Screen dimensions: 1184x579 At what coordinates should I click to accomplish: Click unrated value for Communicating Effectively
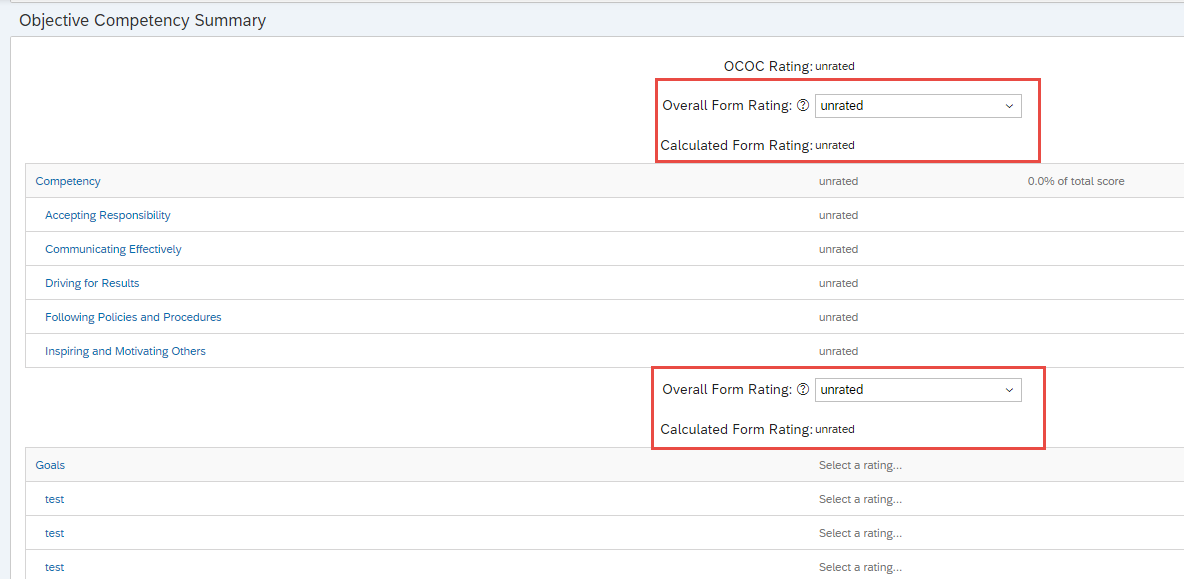[839, 249]
